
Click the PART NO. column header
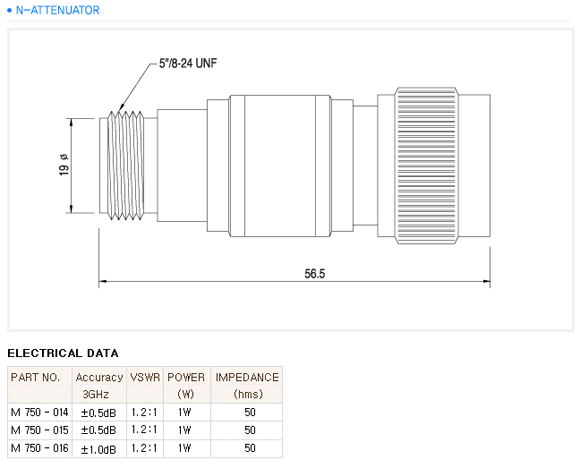tap(35, 377)
